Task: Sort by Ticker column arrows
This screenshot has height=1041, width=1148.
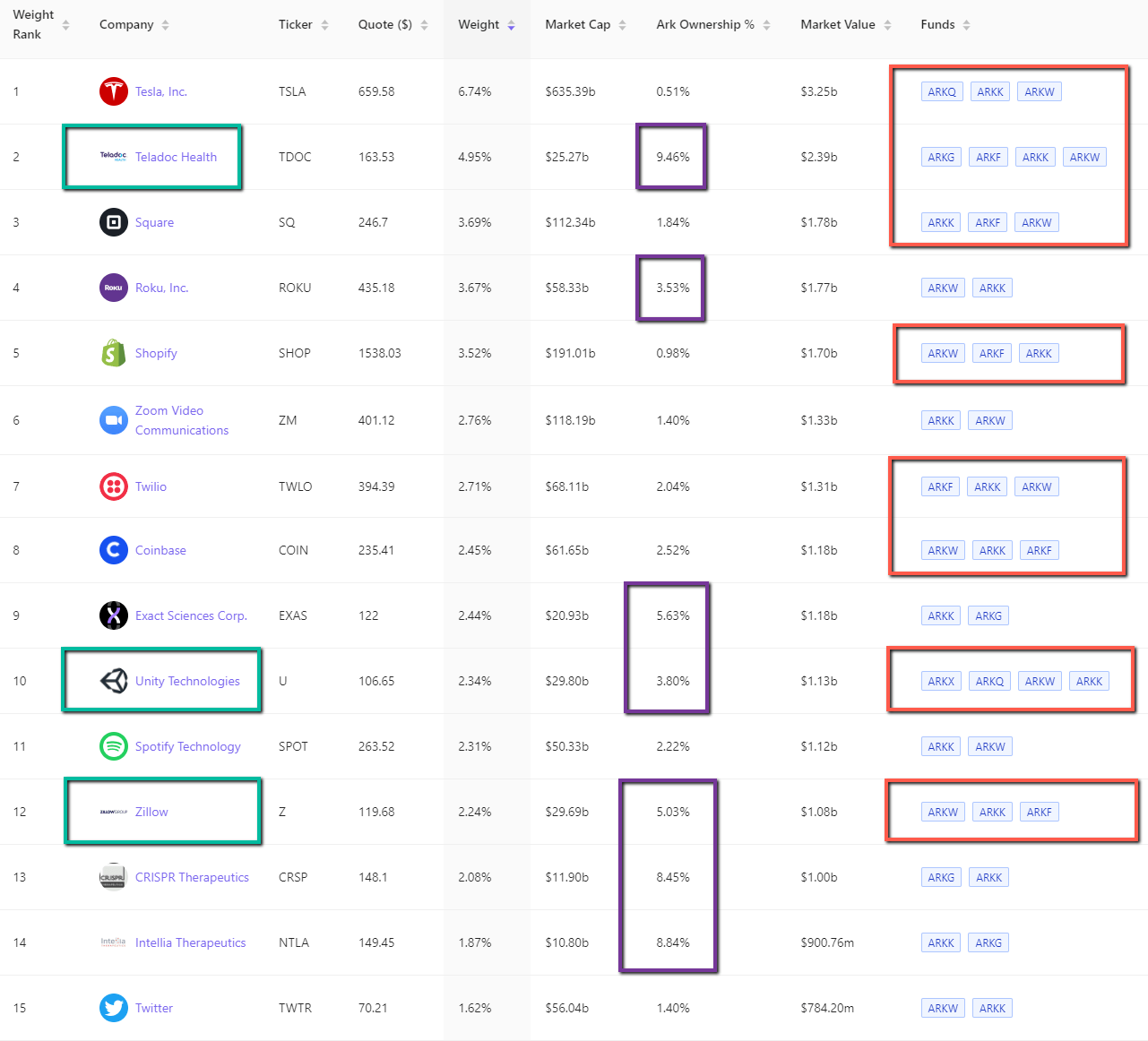Action: pyautogui.click(x=324, y=25)
